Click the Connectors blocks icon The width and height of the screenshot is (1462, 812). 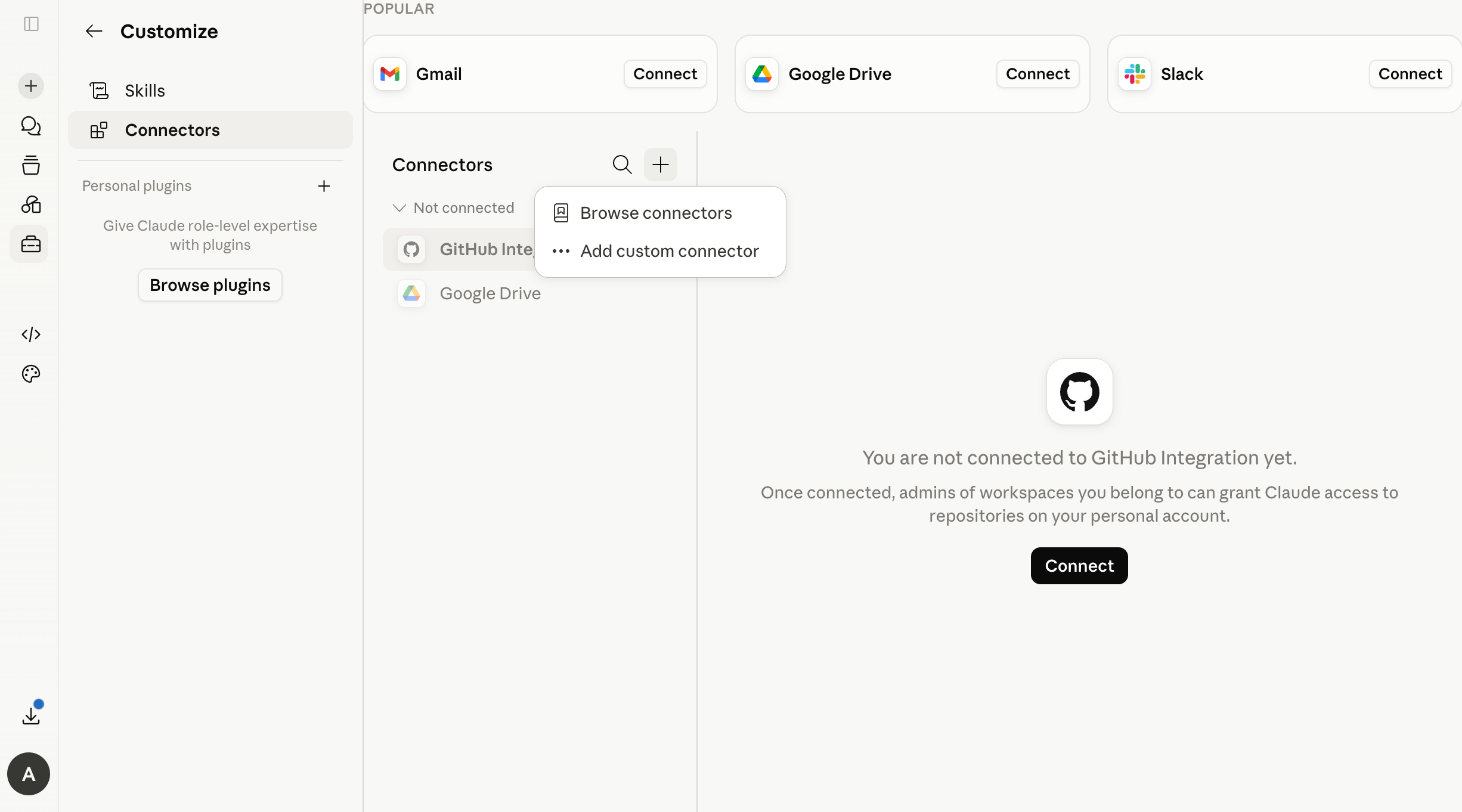coord(99,130)
